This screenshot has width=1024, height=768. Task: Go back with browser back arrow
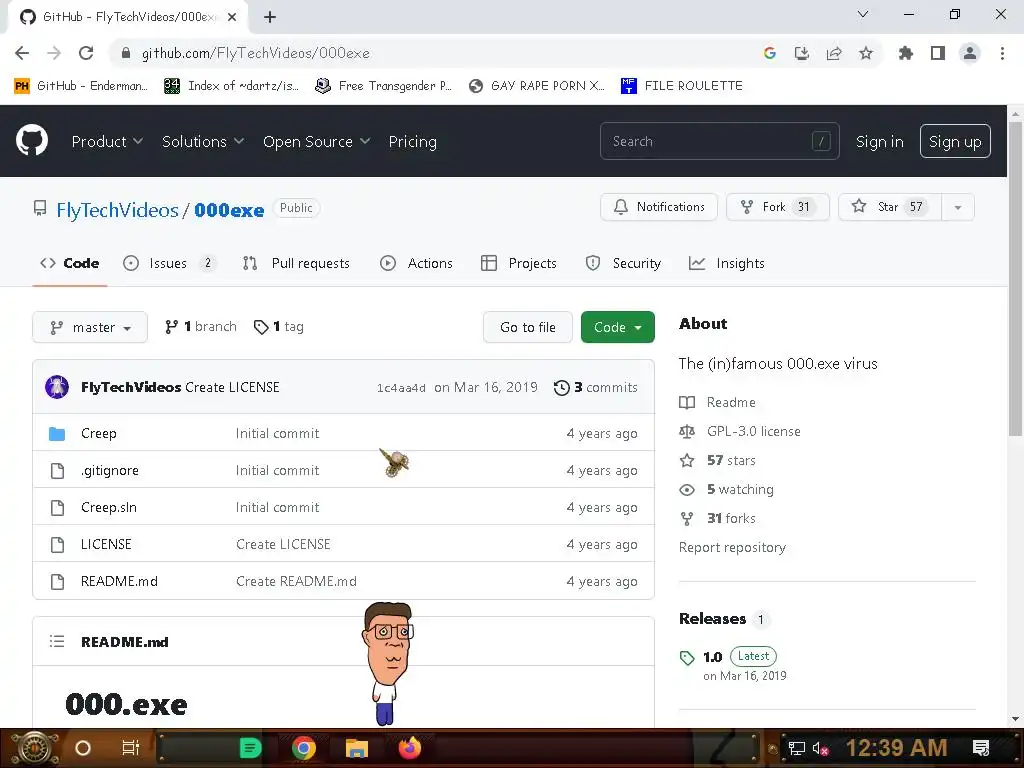(22, 53)
